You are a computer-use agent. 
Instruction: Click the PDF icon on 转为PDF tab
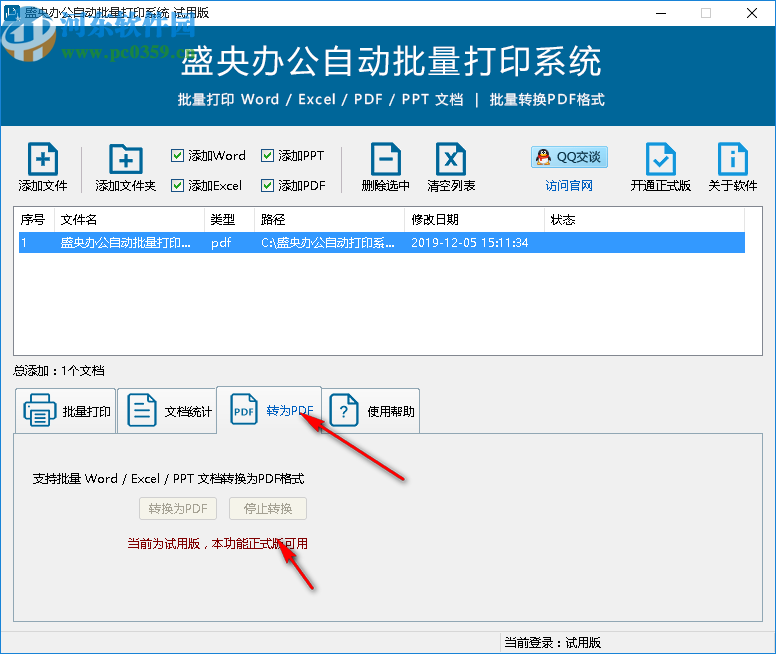coord(244,409)
